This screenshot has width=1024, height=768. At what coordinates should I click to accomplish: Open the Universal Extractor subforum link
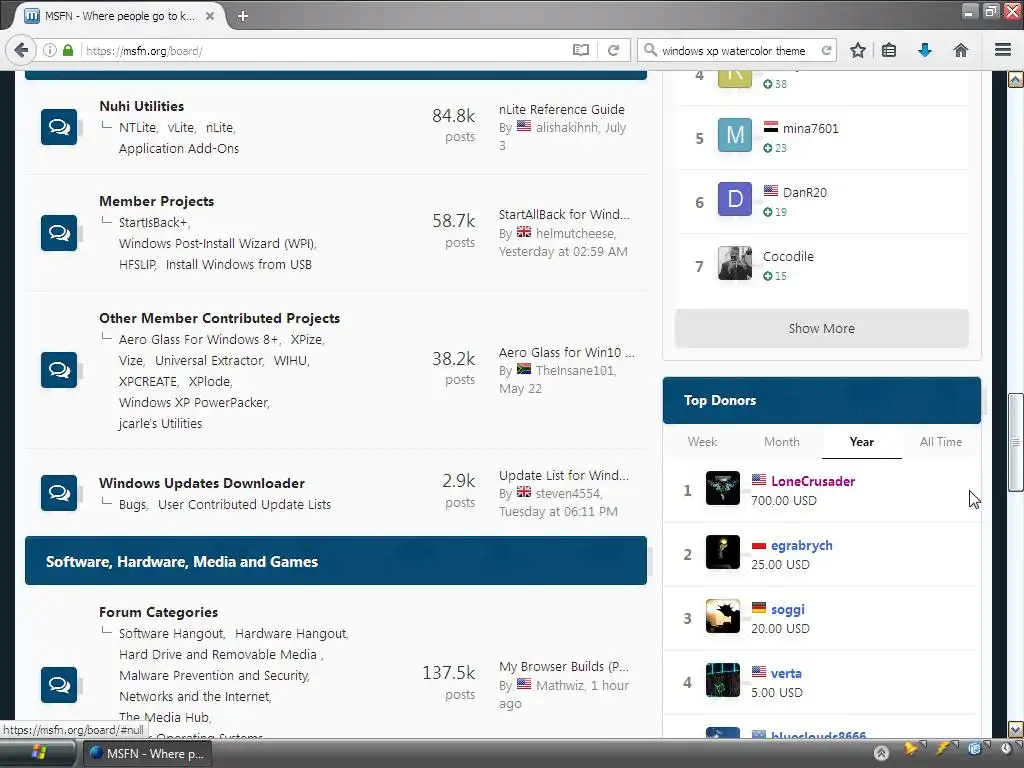pos(209,360)
